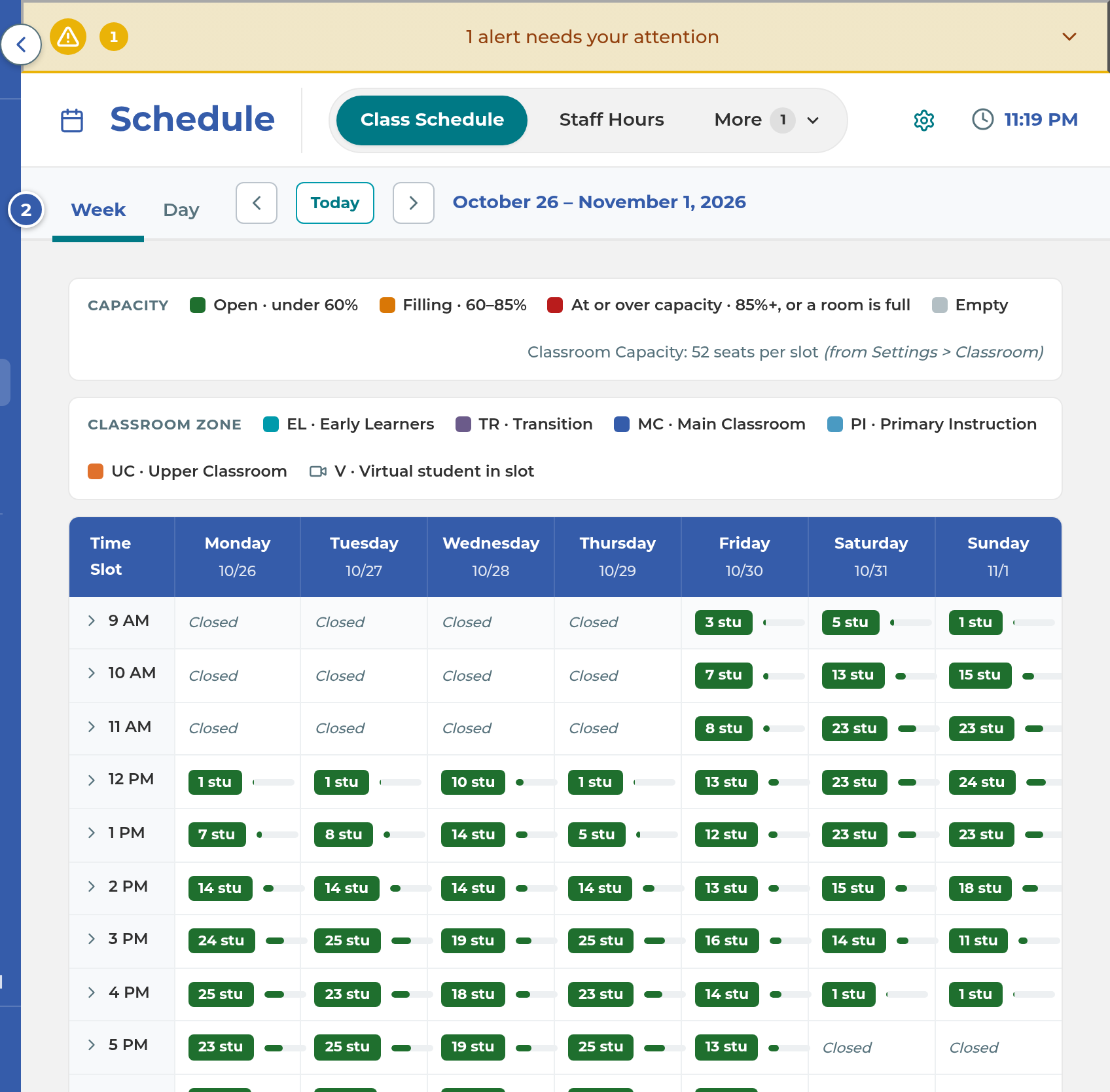Screen dimensions: 1110x1092
Task: Expand the 10 AM time slot row
Action: point(92,673)
